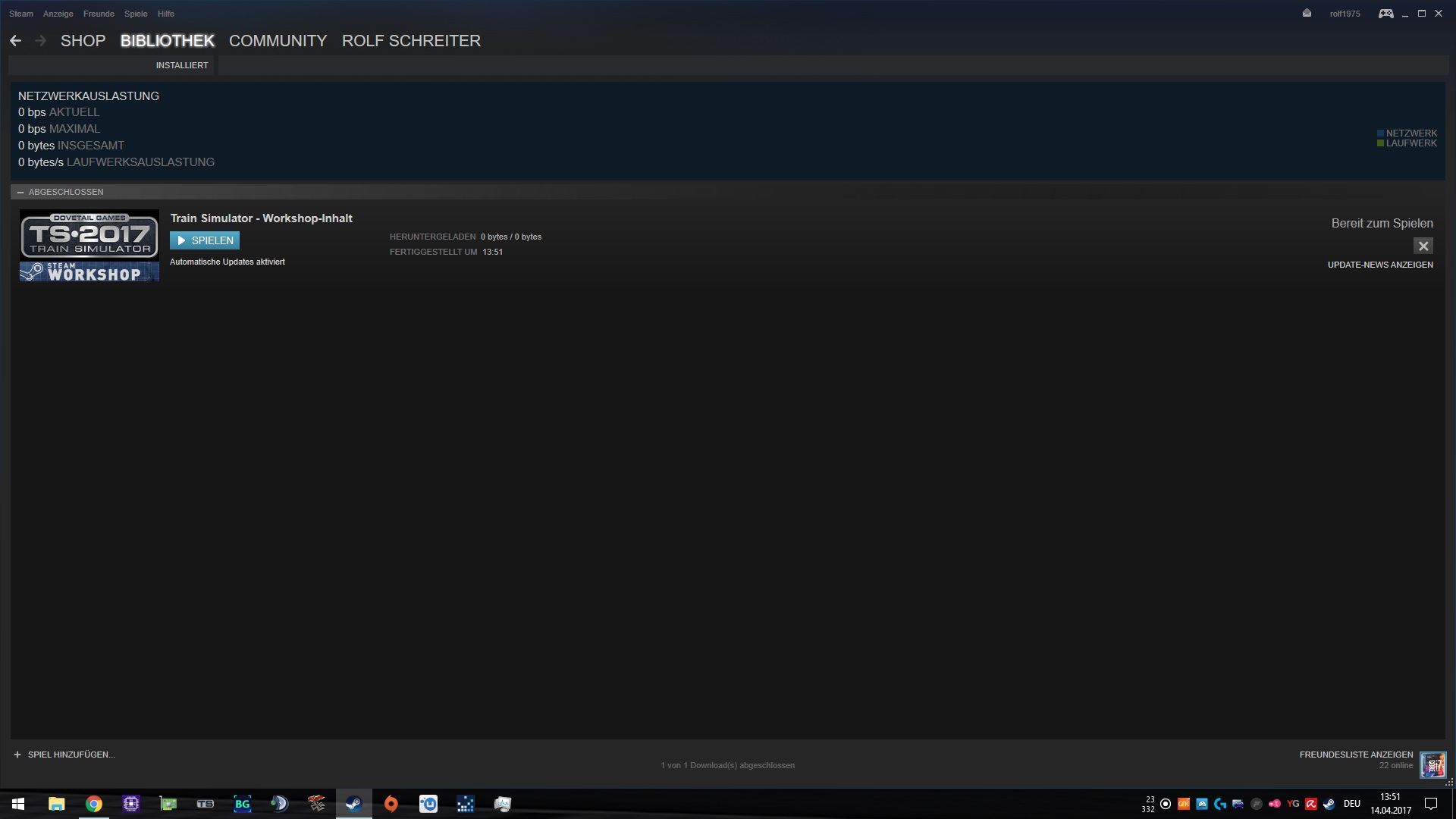Click the Avira tray icon

point(1310,804)
